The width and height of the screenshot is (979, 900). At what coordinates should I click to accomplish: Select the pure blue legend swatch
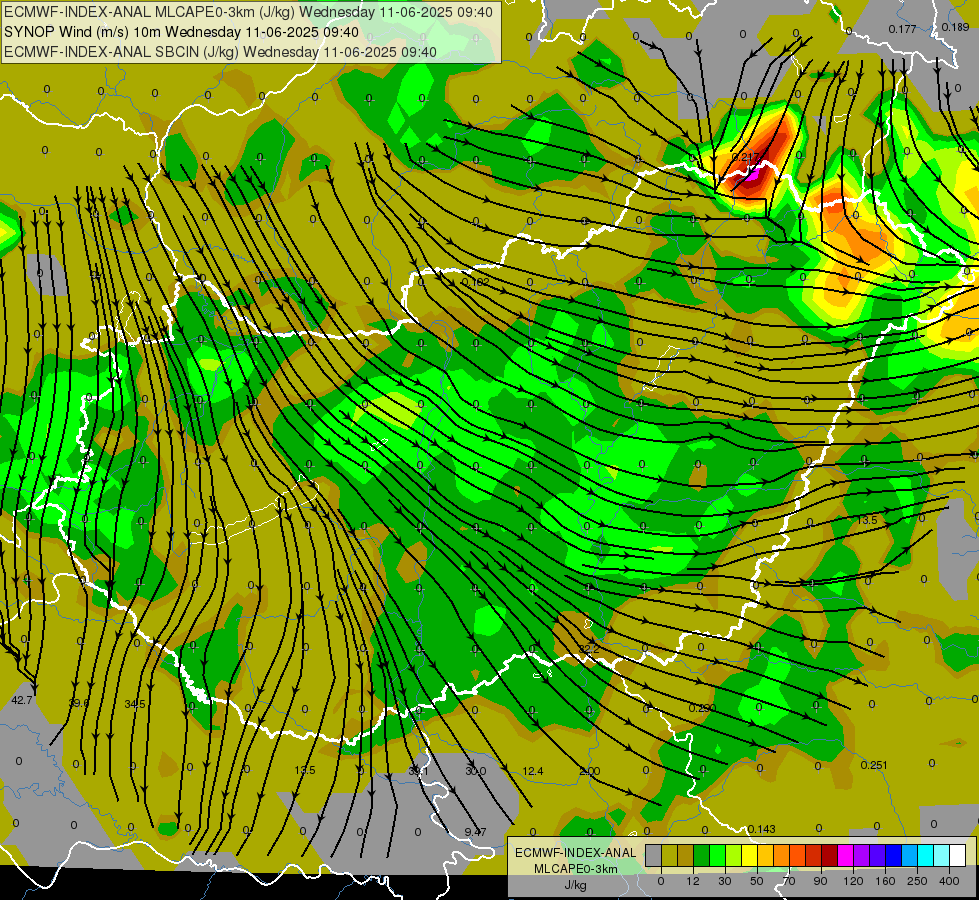click(893, 856)
